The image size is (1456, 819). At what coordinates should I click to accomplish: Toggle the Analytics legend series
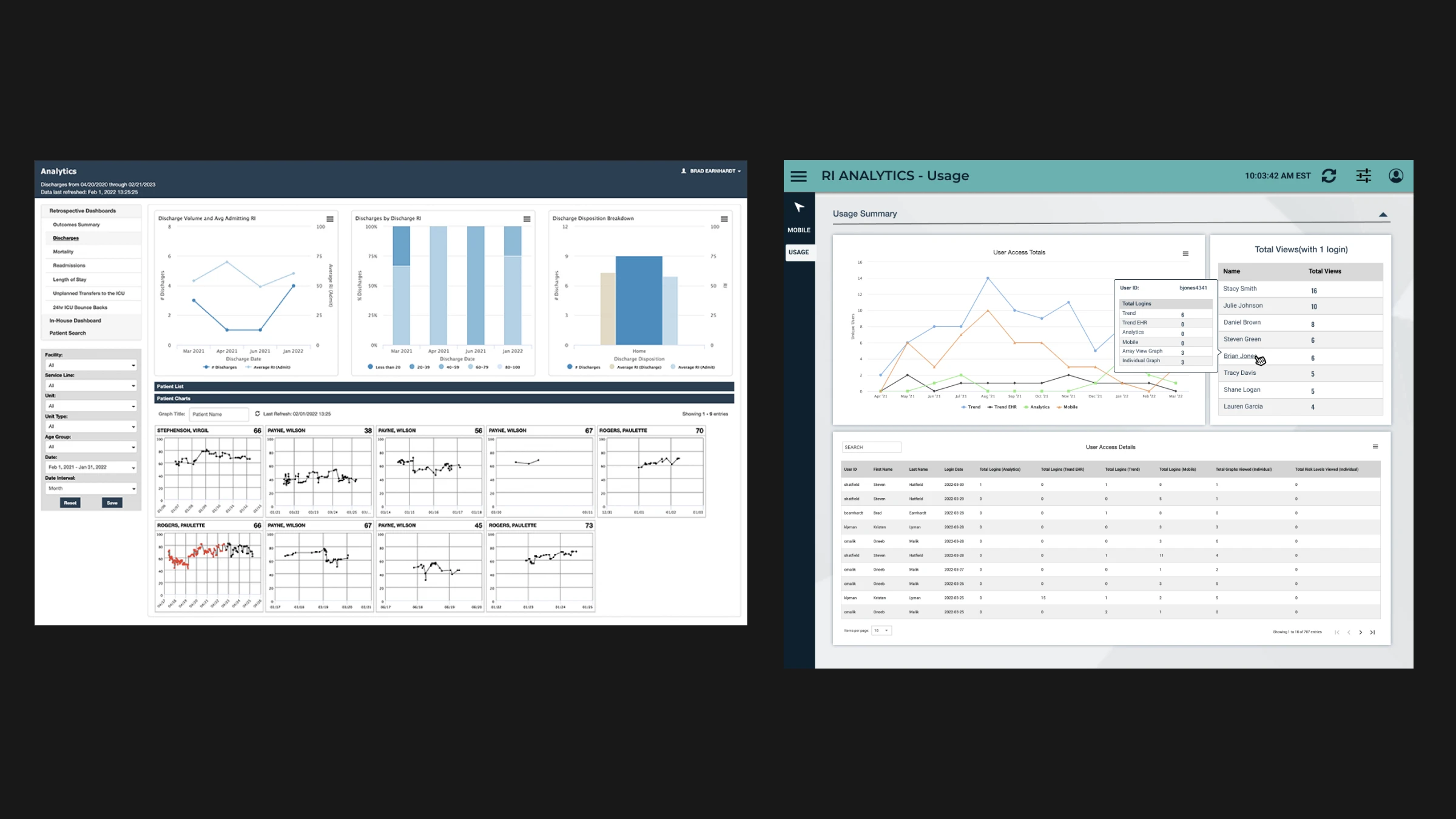(x=1036, y=407)
